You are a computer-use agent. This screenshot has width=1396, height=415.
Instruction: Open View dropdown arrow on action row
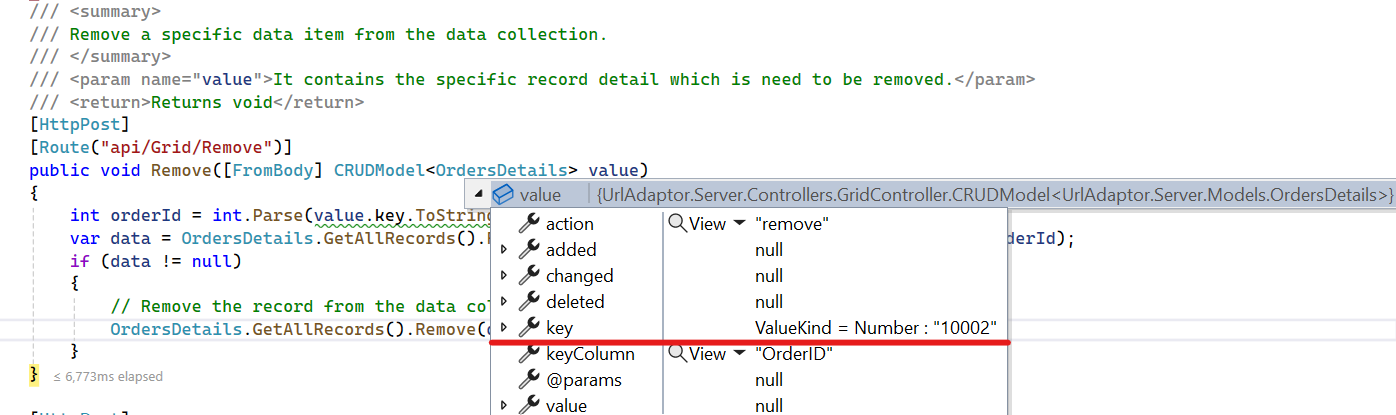740,224
